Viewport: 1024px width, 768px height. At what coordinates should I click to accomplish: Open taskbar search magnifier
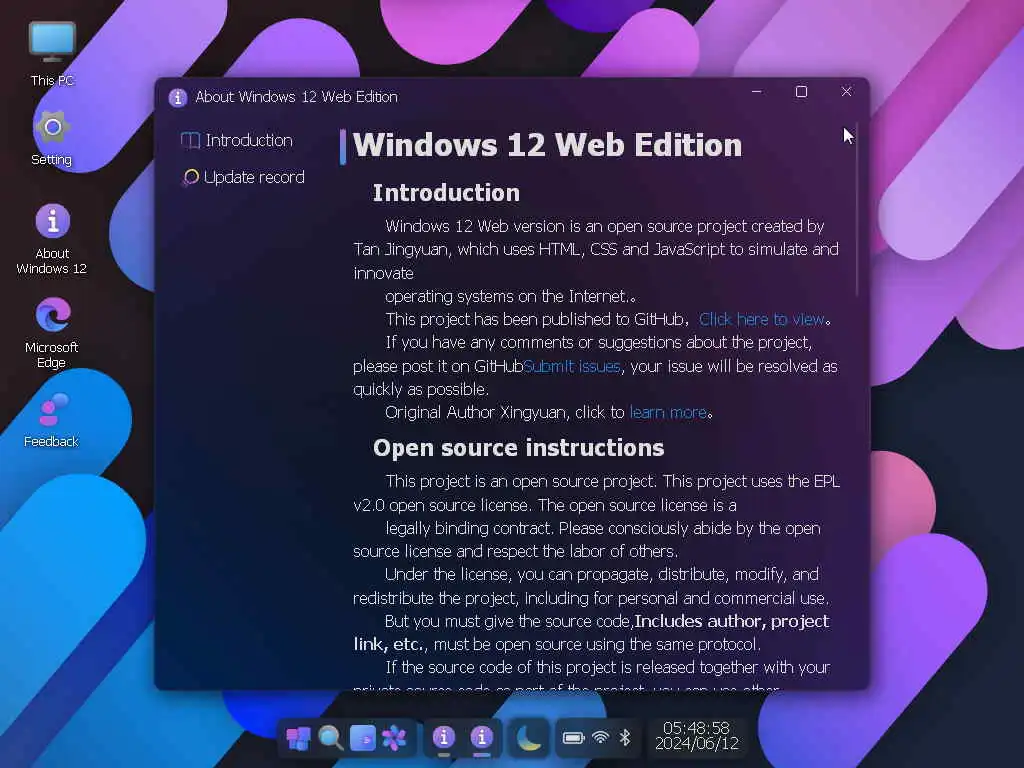(x=330, y=738)
